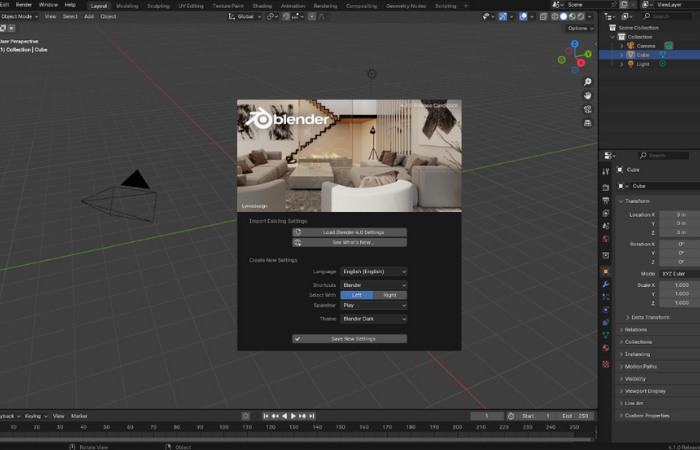
Task: Open the Language dropdown in splash screen
Action: click(374, 271)
